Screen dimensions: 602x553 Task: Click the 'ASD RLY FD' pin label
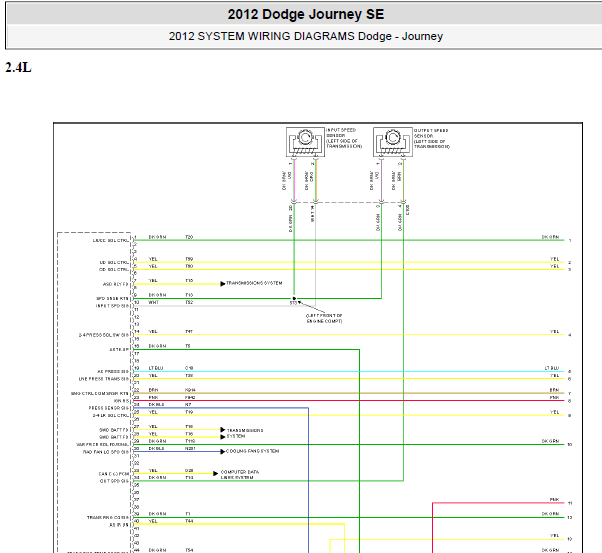(116, 285)
